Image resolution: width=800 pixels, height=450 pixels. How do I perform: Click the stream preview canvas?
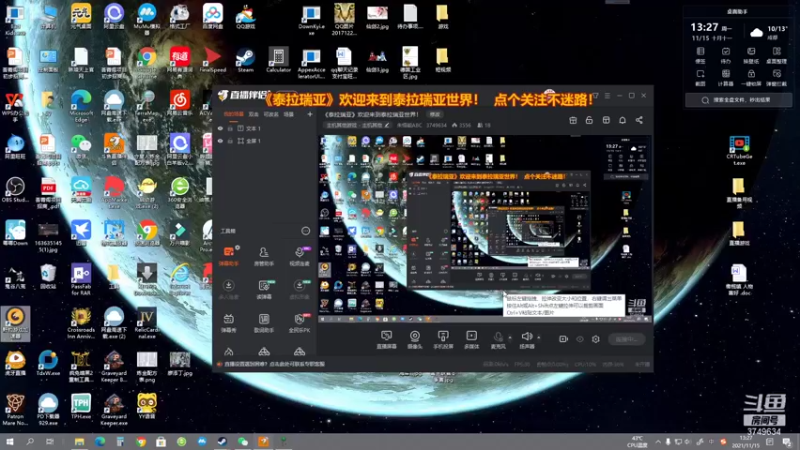(485, 229)
